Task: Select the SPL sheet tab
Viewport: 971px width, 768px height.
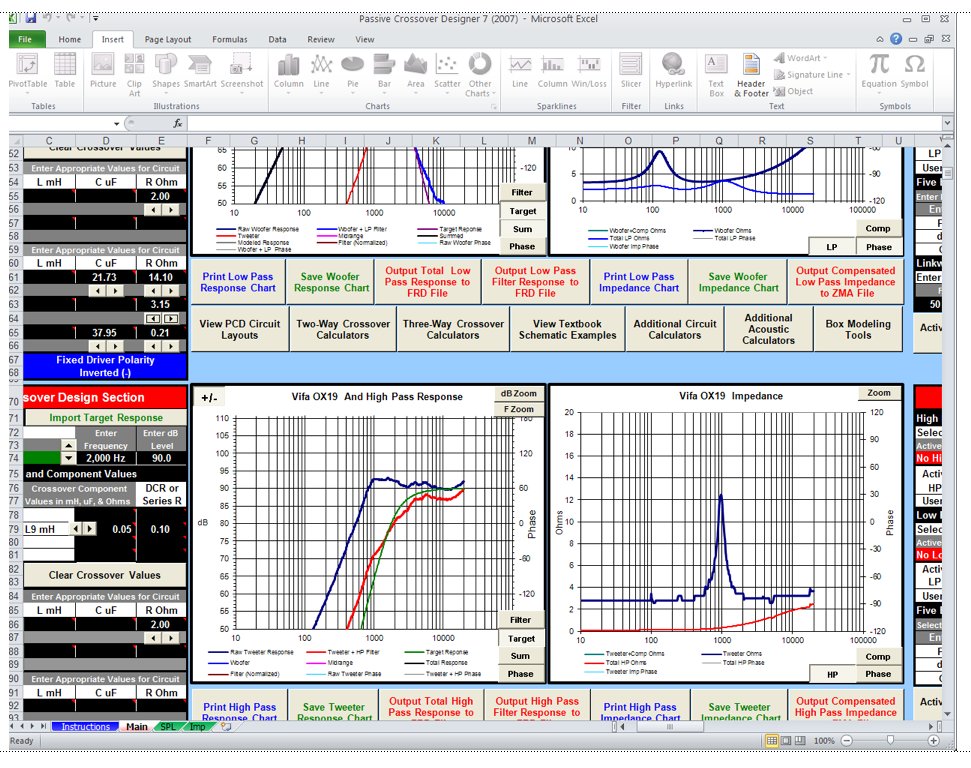Action: click(168, 727)
